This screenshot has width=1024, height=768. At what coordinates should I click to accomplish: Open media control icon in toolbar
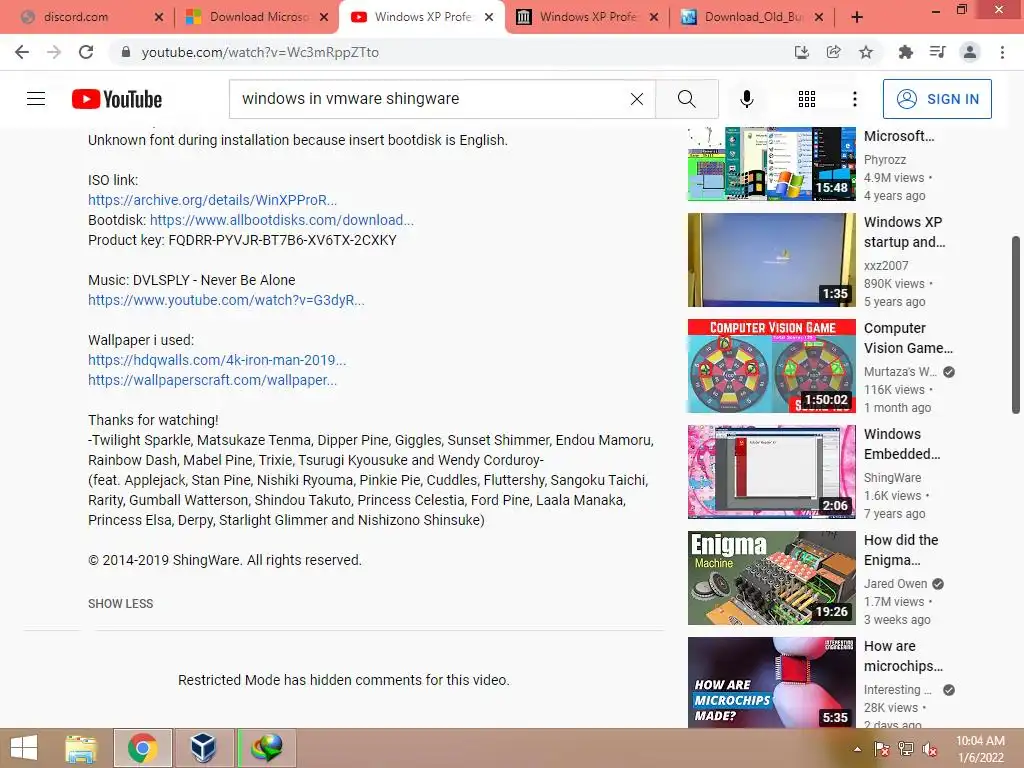click(x=937, y=52)
